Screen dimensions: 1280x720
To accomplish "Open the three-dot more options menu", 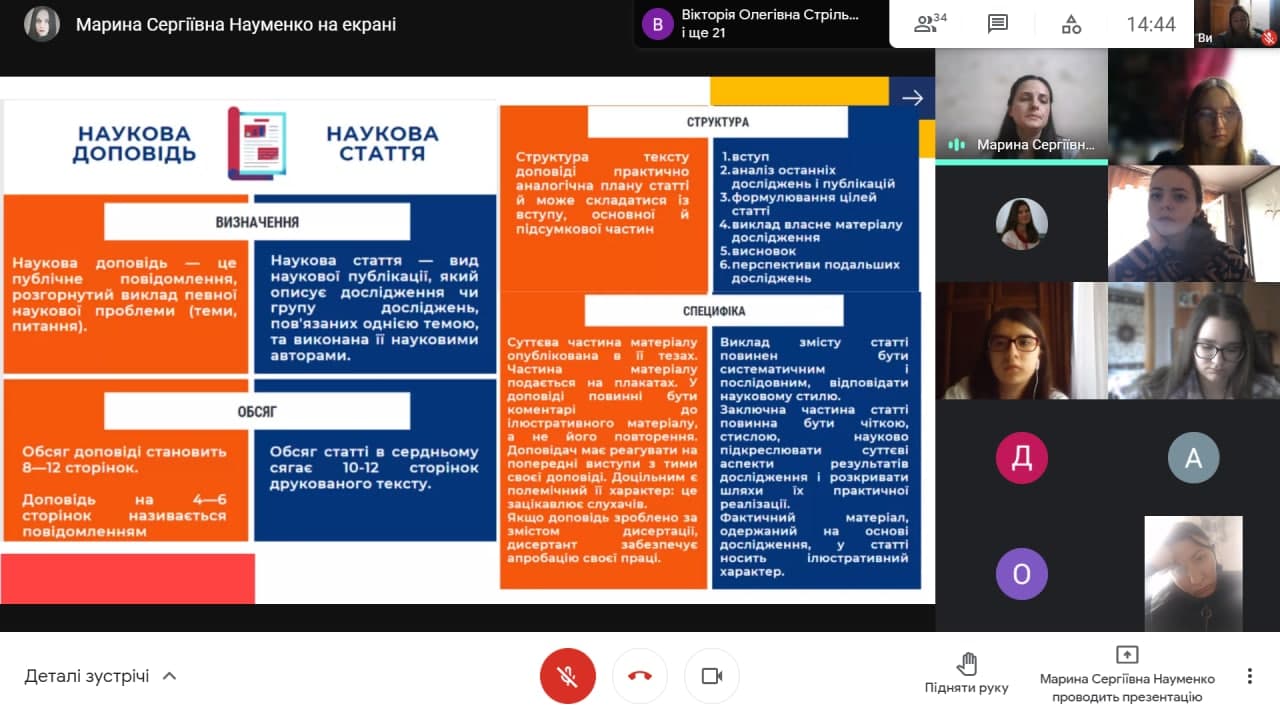I will (1249, 676).
